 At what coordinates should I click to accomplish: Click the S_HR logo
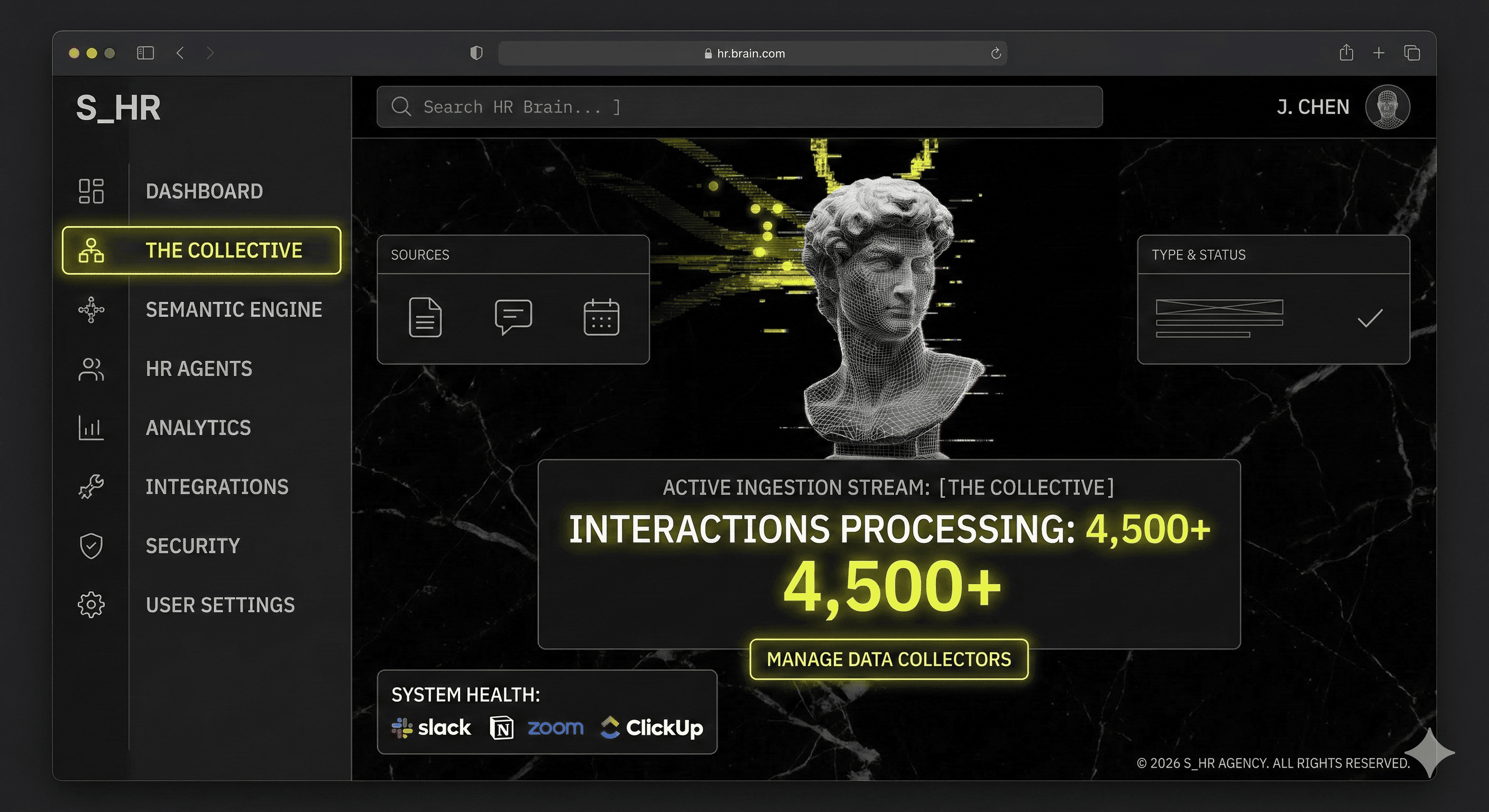[118, 108]
